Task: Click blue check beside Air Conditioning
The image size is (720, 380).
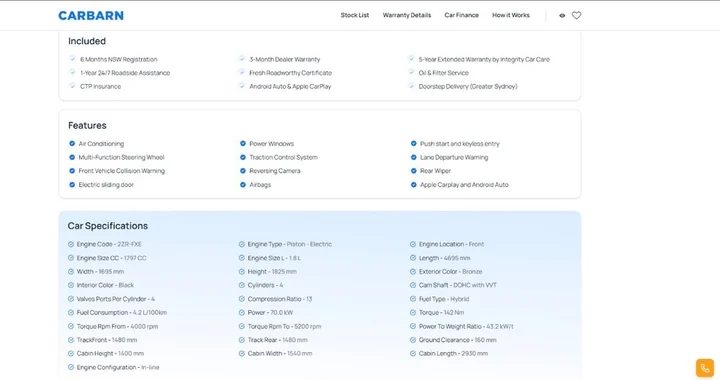Action: pos(72,144)
